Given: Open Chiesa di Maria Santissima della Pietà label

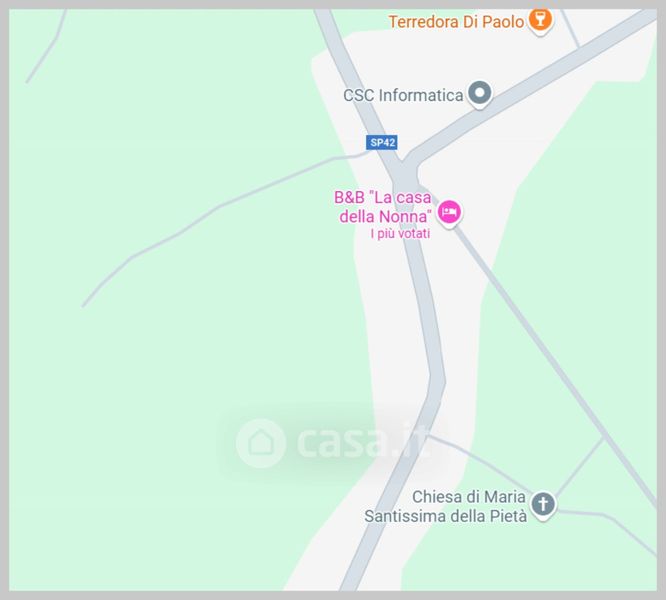Looking at the screenshot, I should (x=446, y=506).
